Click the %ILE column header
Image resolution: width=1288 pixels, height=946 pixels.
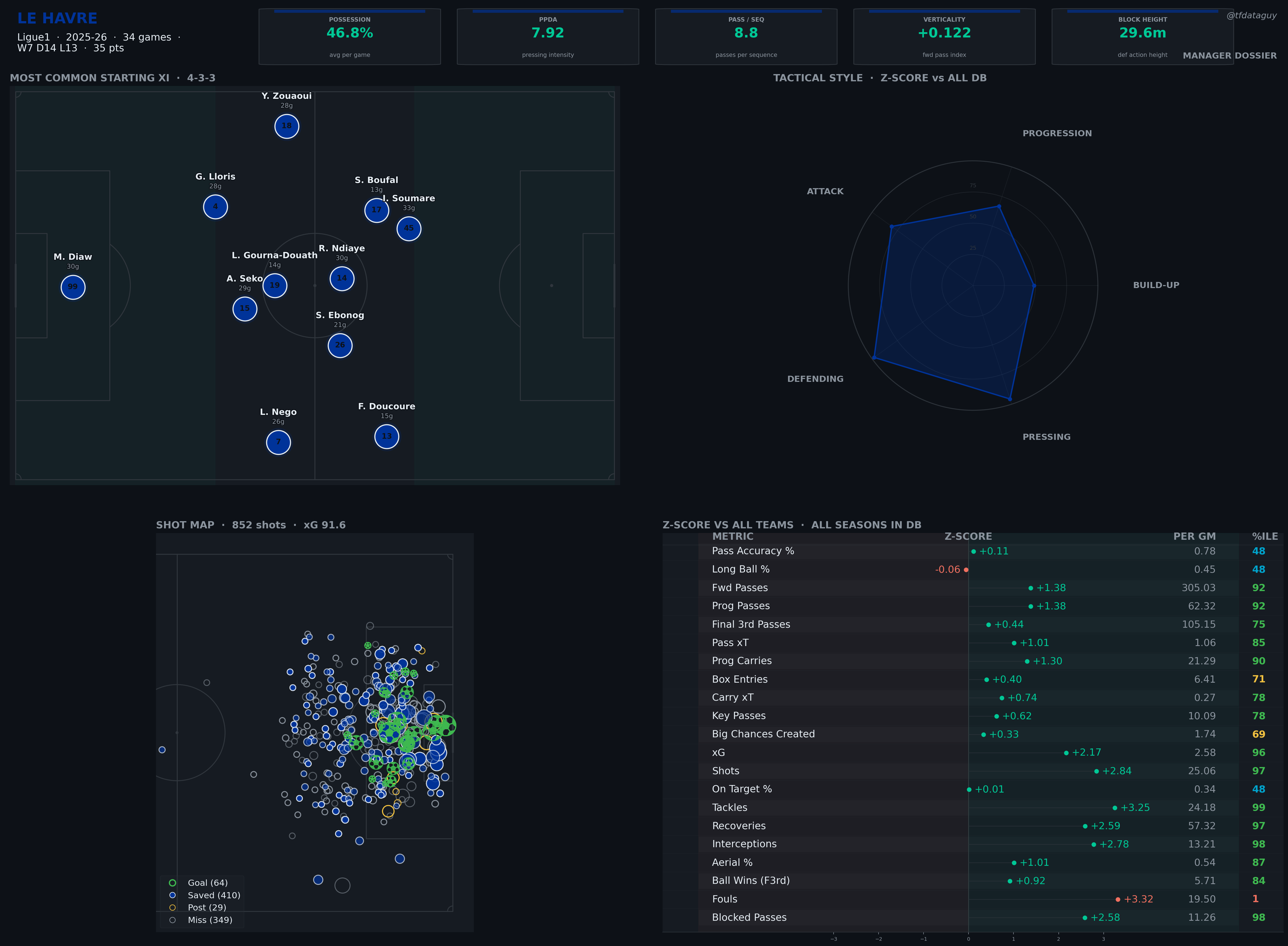click(x=1264, y=537)
